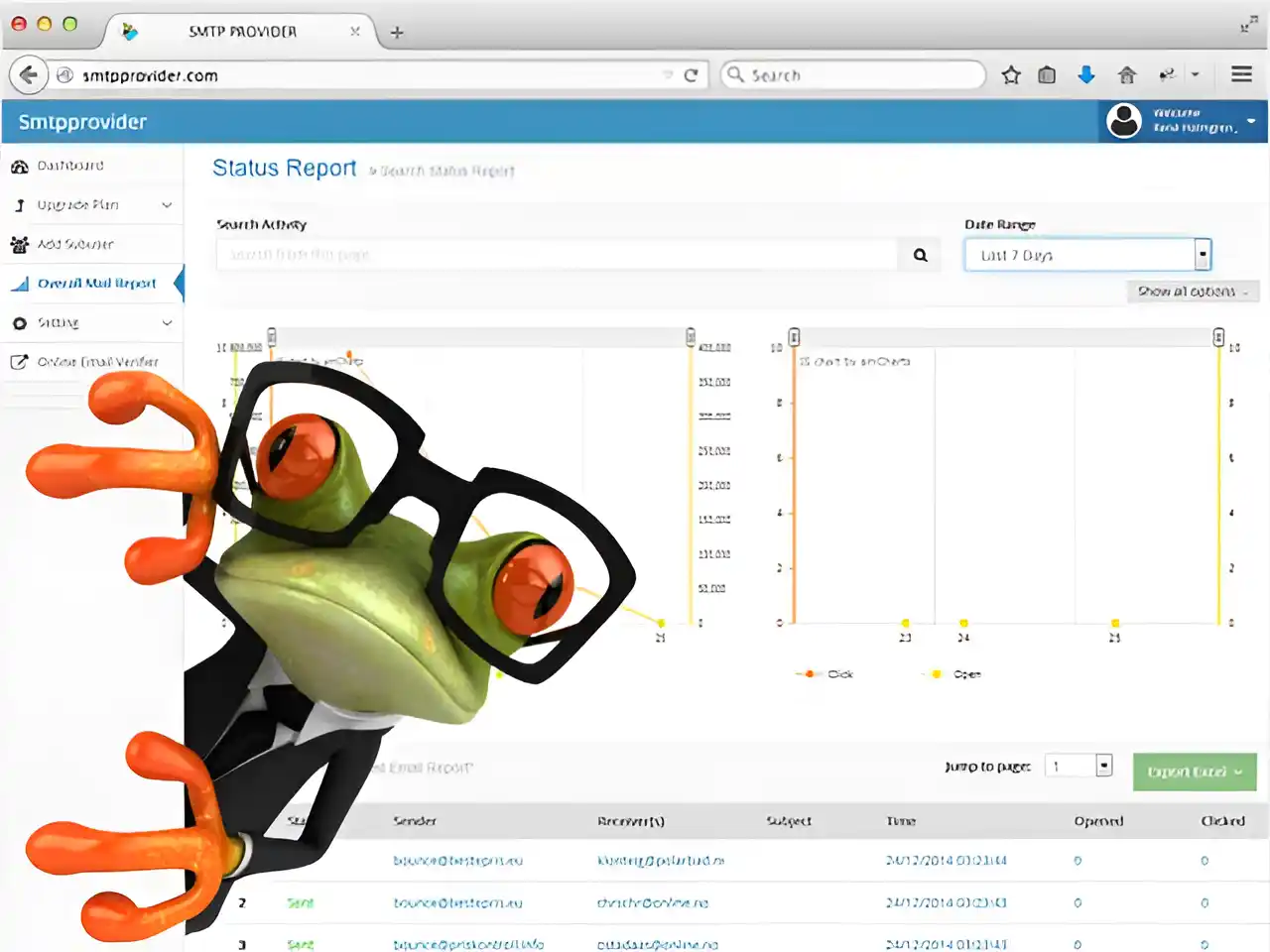
Task: Open the URL history dropdown arrow
Action: point(668,75)
